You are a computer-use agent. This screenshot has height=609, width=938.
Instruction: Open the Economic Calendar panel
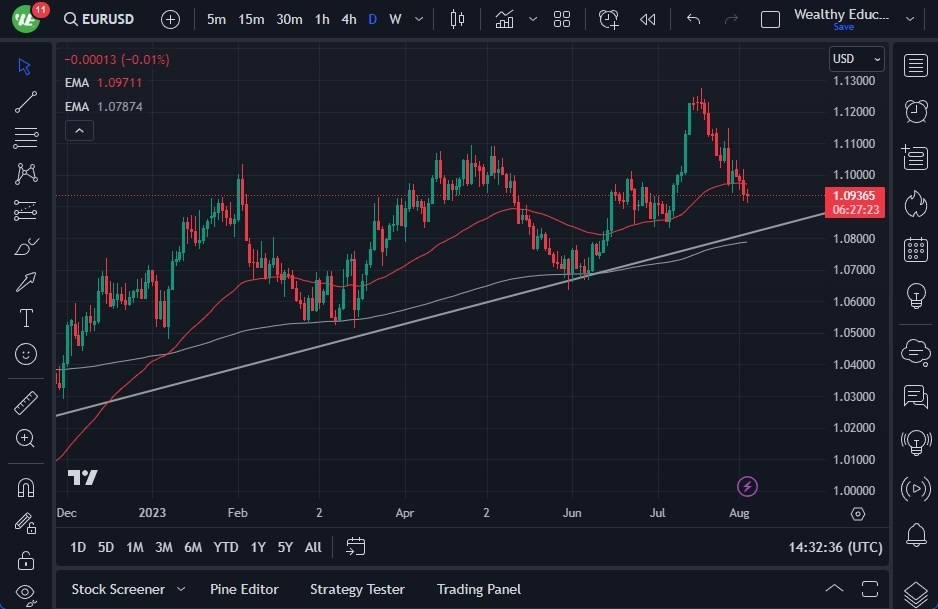(915, 250)
